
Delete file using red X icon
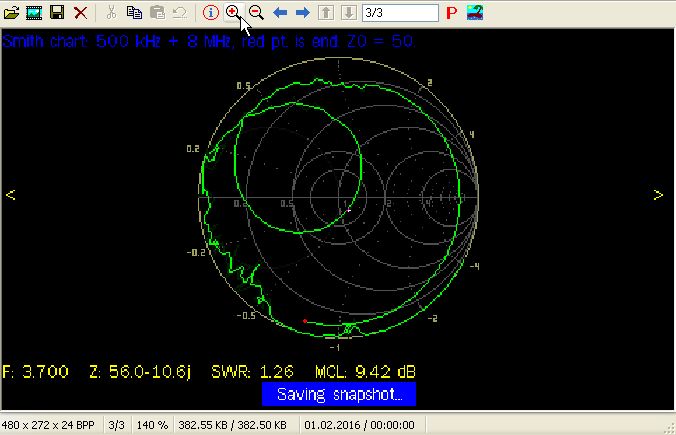pyautogui.click(x=80, y=13)
